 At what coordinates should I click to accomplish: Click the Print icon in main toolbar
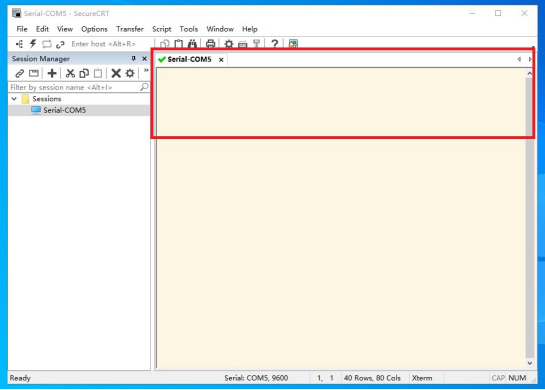(x=210, y=44)
